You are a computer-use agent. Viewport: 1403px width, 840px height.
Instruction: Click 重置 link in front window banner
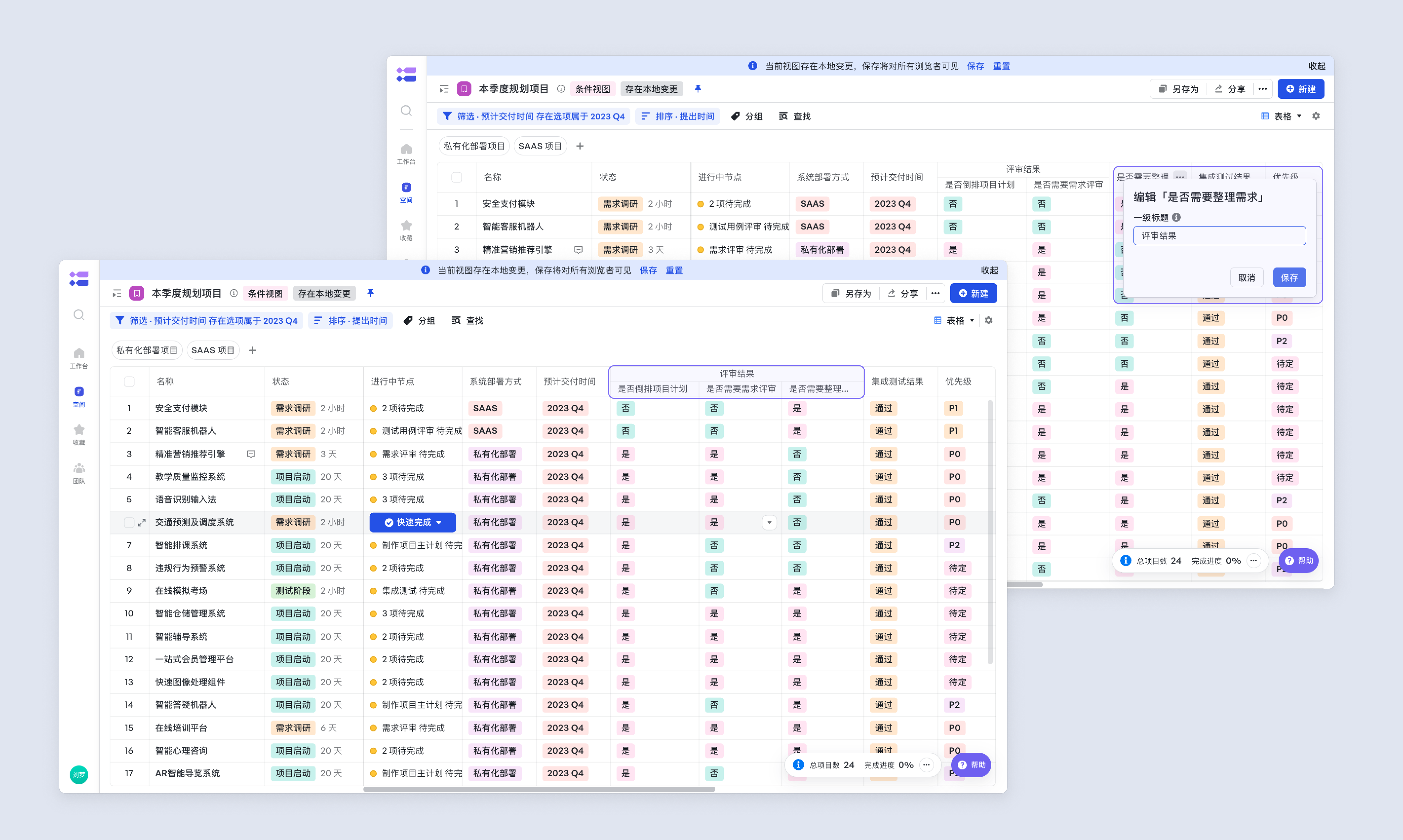(674, 270)
